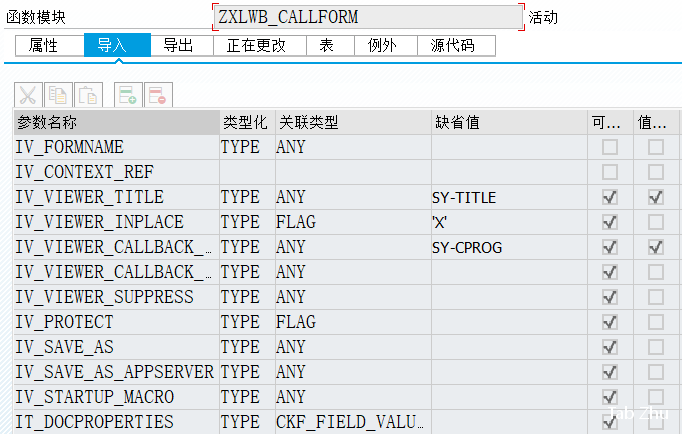Image resolution: width=682 pixels, height=434 pixels.
Task: Click the Paste clipboard icon
Action: pyautogui.click(x=88, y=95)
